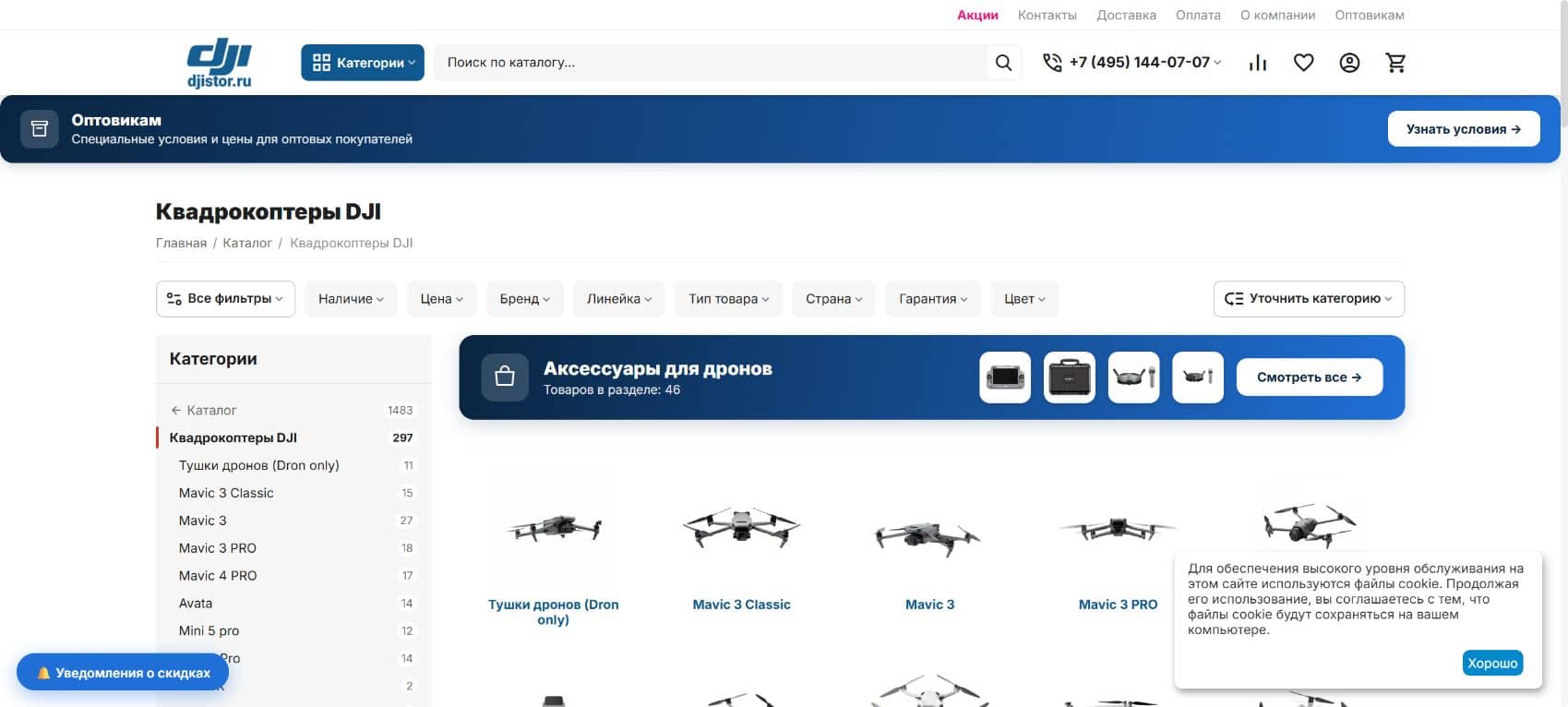Open Тушки дронов (Dron only) title link
Viewport: 1568px width, 707px height.
coord(554,612)
